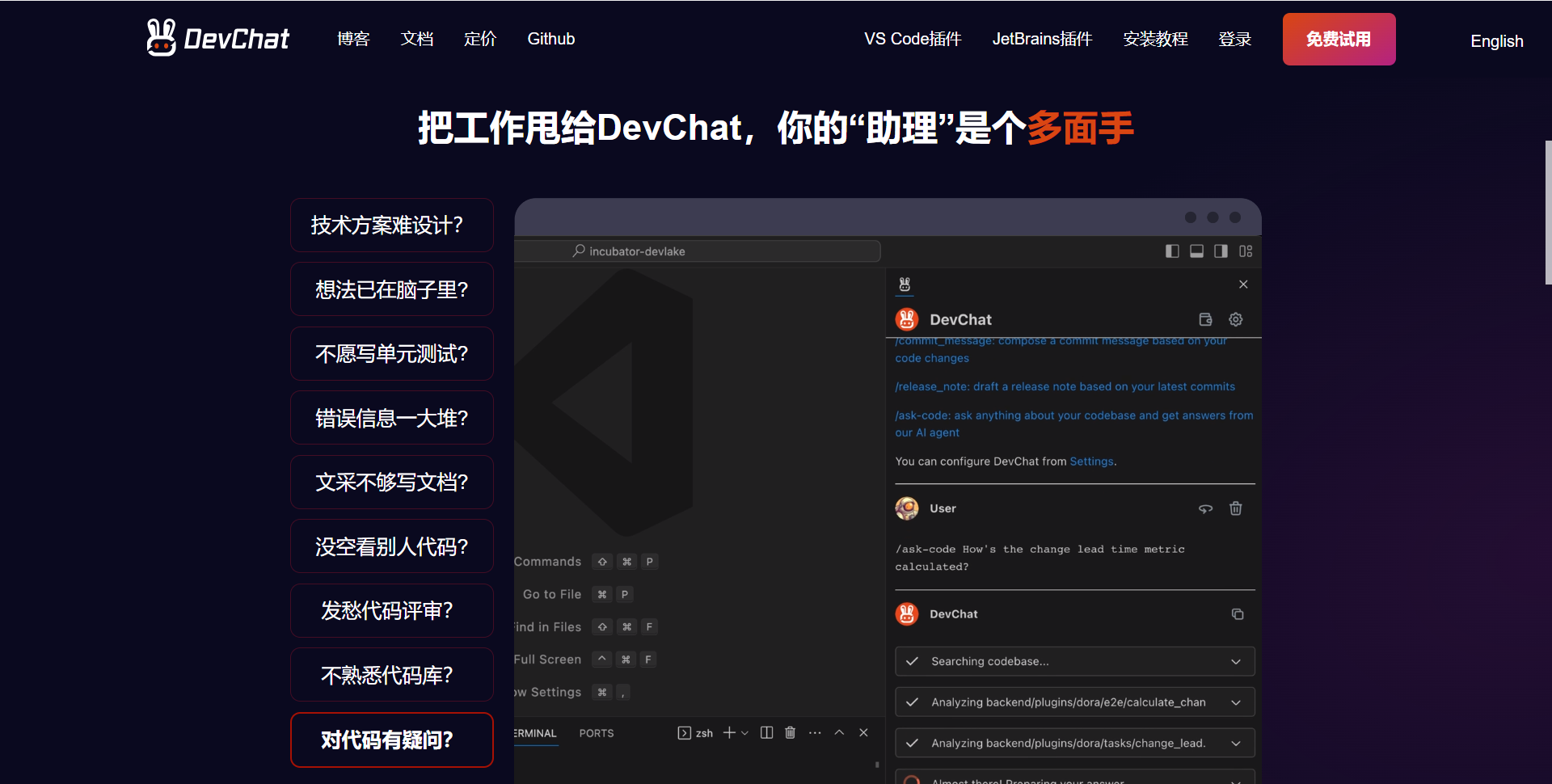Open the zsh terminal profile dropdown
Image resolution: width=1552 pixels, height=784 pixels.
(x=744, y=732)
